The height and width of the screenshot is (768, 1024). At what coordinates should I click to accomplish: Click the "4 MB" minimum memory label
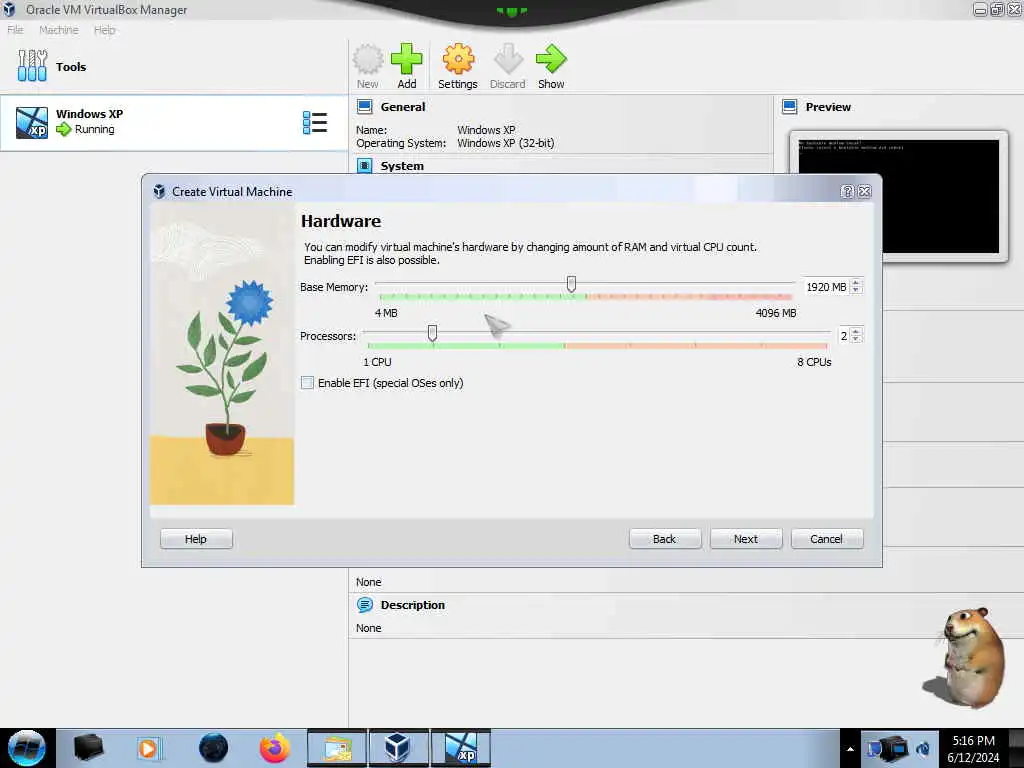tap(386, 313)
